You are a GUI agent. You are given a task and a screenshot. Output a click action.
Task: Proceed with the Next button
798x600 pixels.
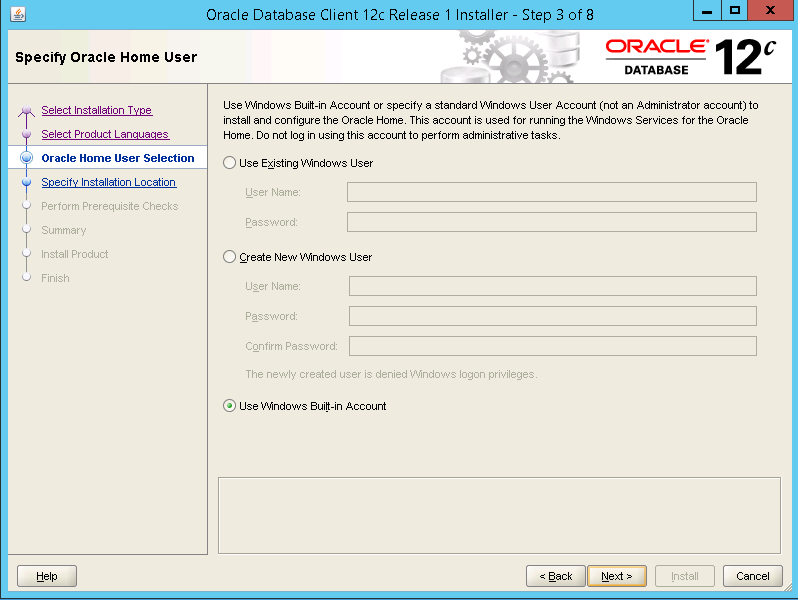tap(617, 576)
